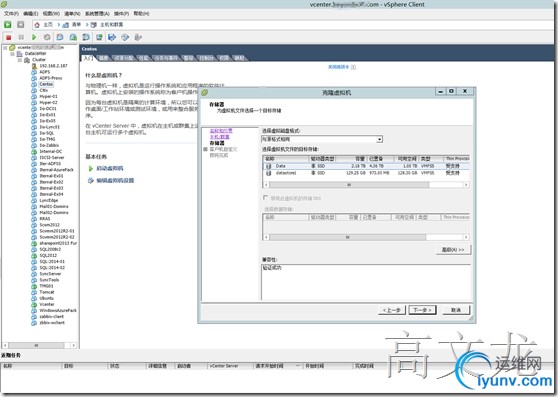Open the 帮助(H) menu
Screen dimensions: 558x397
click(x=141, y=14)
